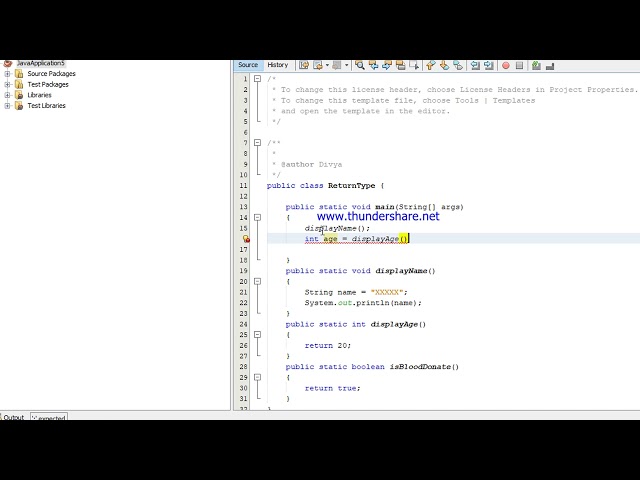Click the Source Packages folder icon

tap(19, 73)
